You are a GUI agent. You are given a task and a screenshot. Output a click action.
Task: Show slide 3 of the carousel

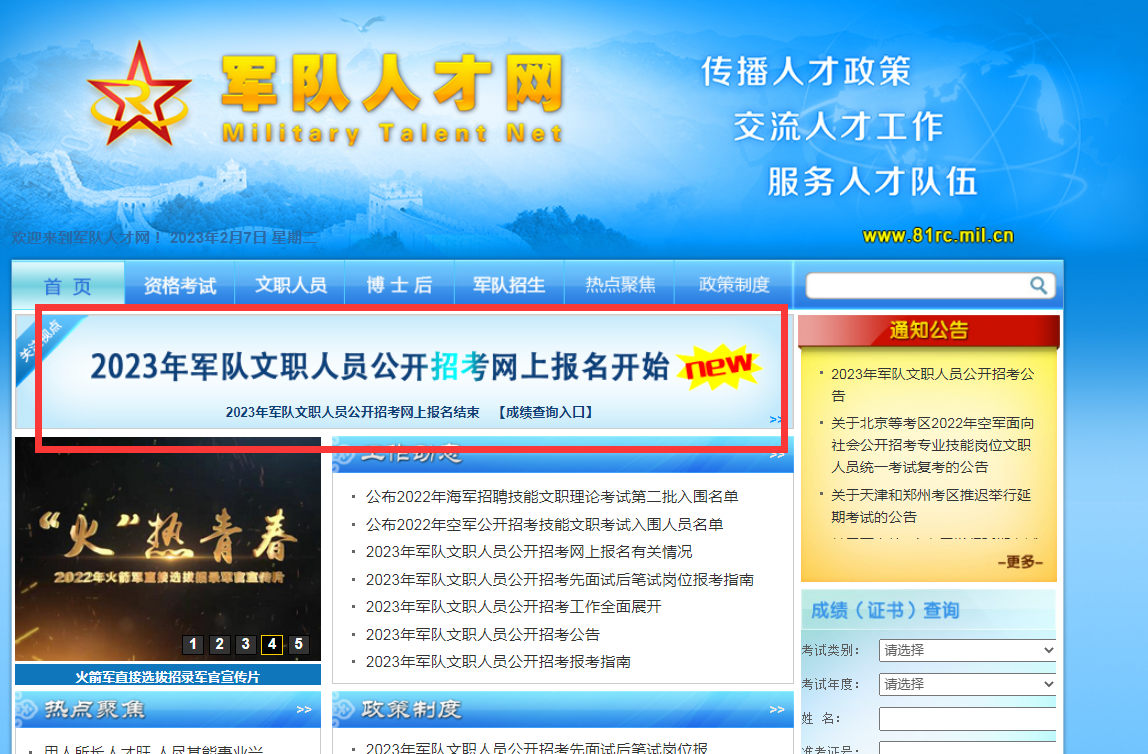tap(245, 644)
